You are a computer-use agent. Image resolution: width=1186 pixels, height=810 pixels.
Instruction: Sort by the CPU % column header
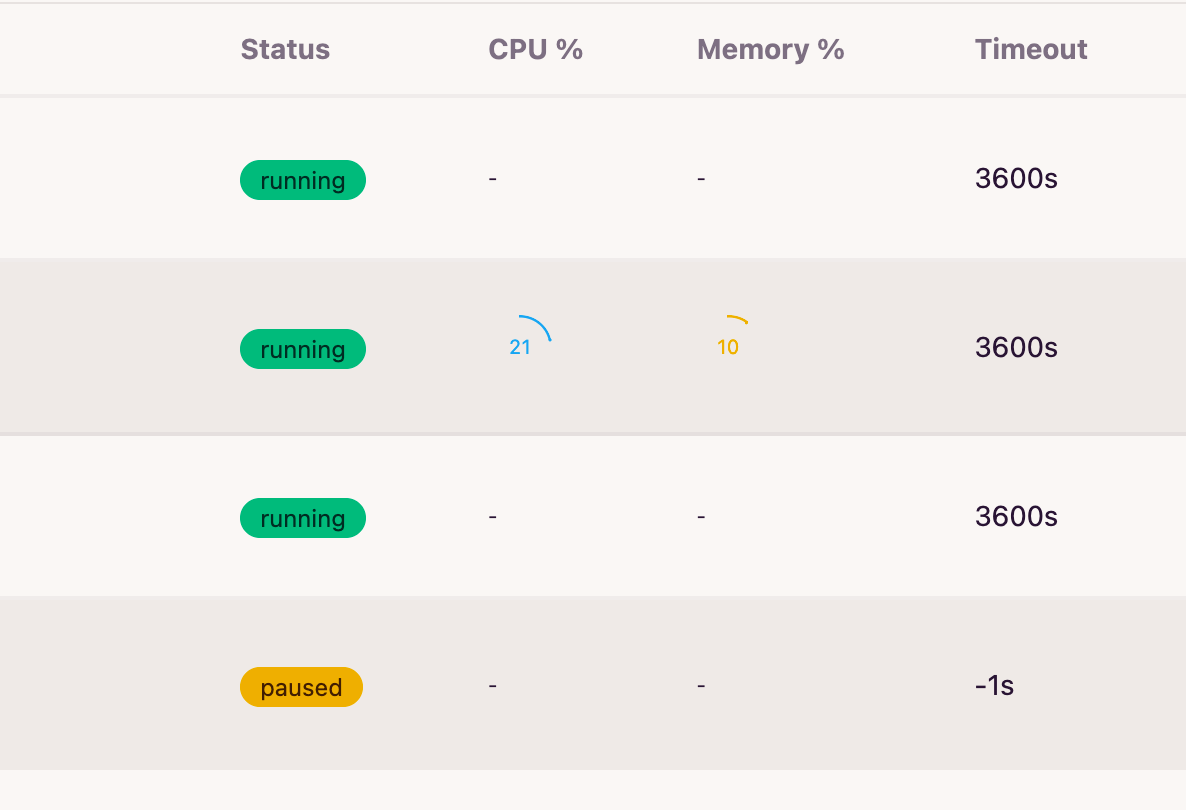point(536,49)
